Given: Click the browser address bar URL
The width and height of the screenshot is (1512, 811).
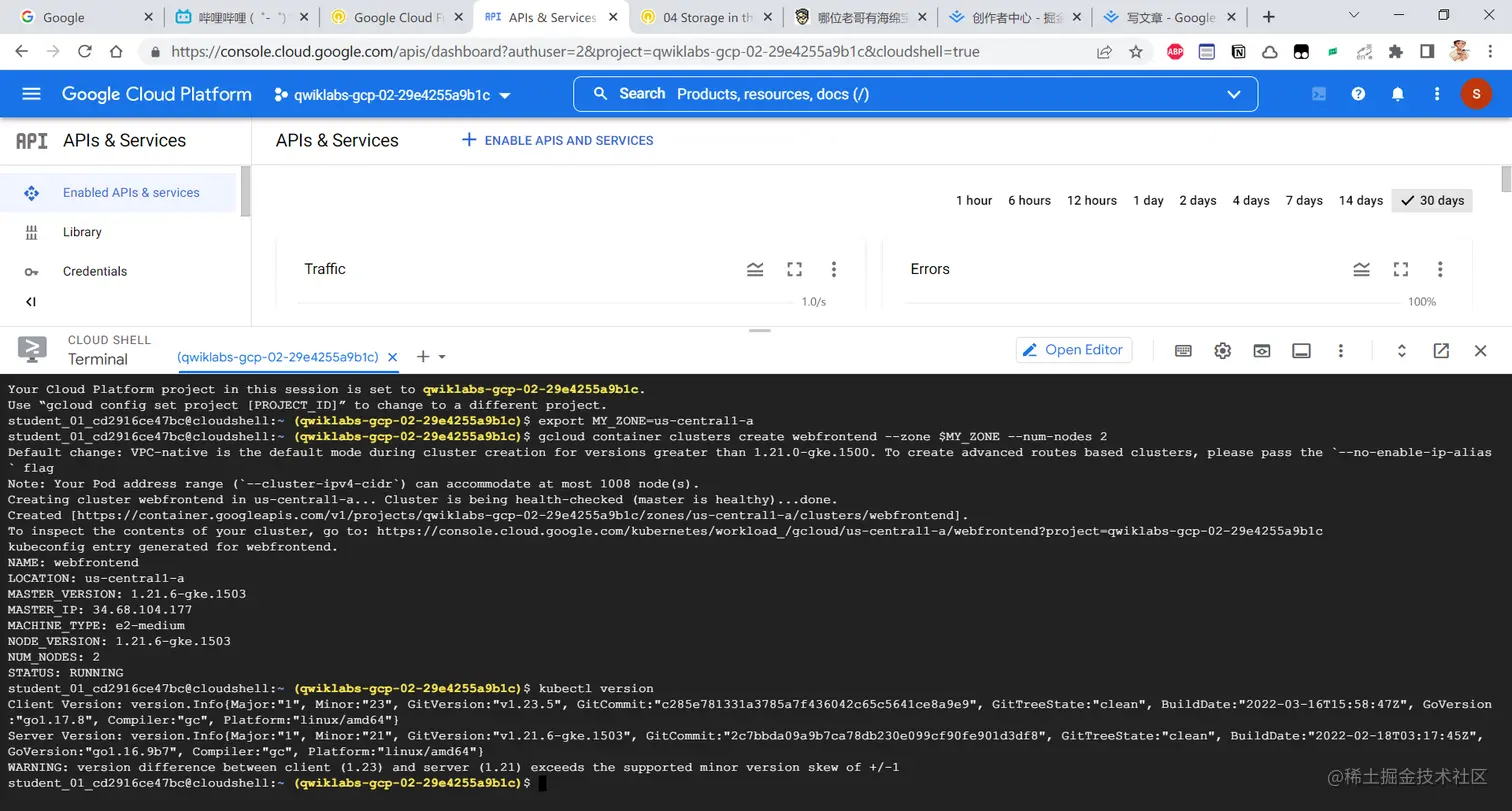Looking at the screenshot, I should click(575, 52).
